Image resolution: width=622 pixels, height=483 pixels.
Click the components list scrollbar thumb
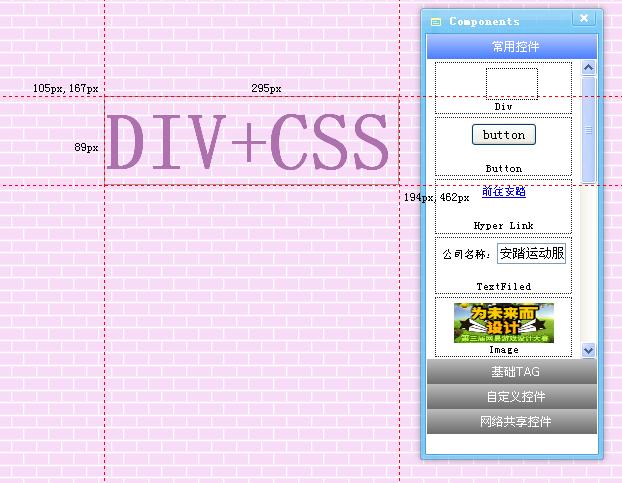588,130
